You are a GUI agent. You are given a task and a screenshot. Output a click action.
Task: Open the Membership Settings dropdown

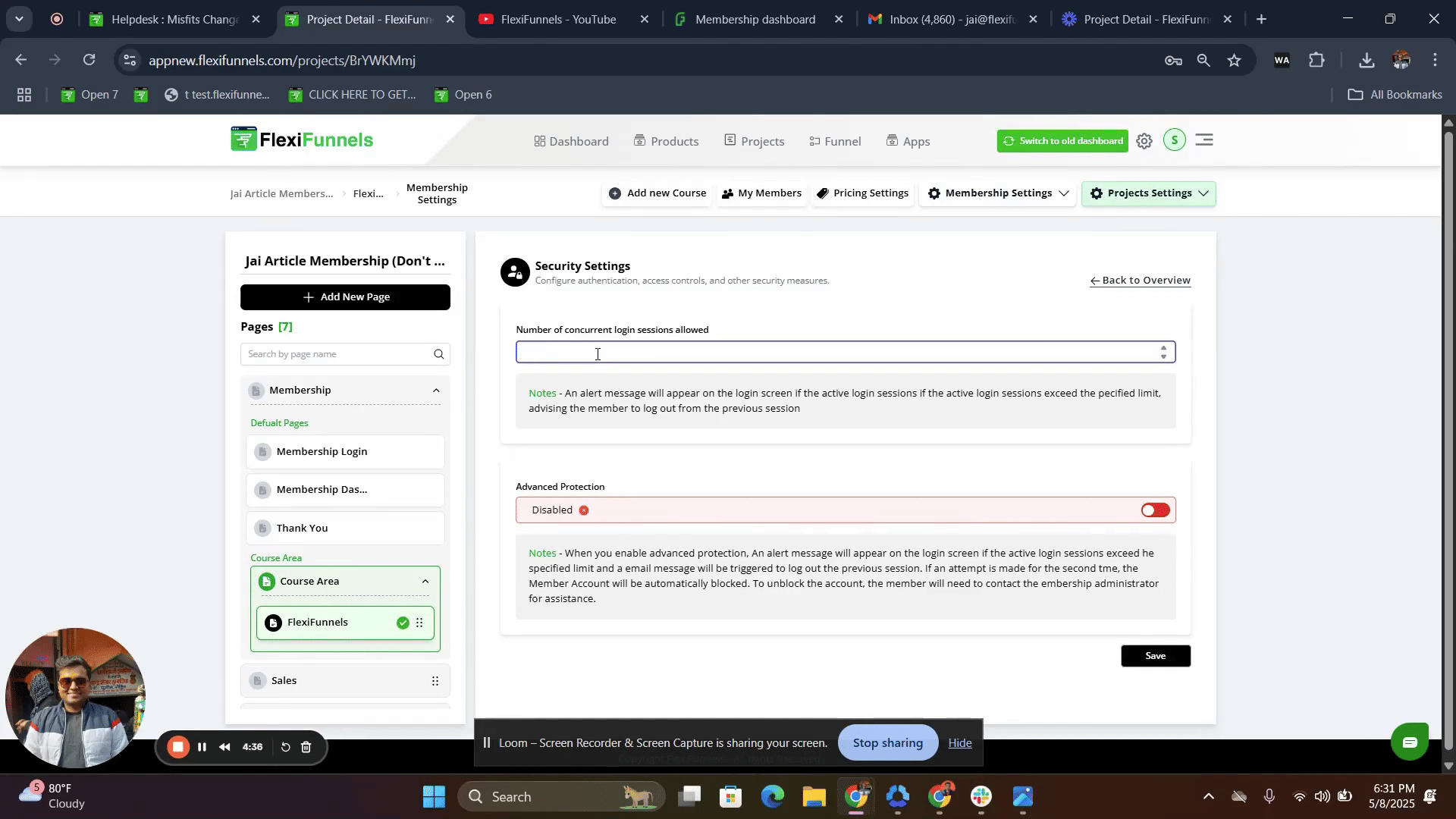(997, 193)
